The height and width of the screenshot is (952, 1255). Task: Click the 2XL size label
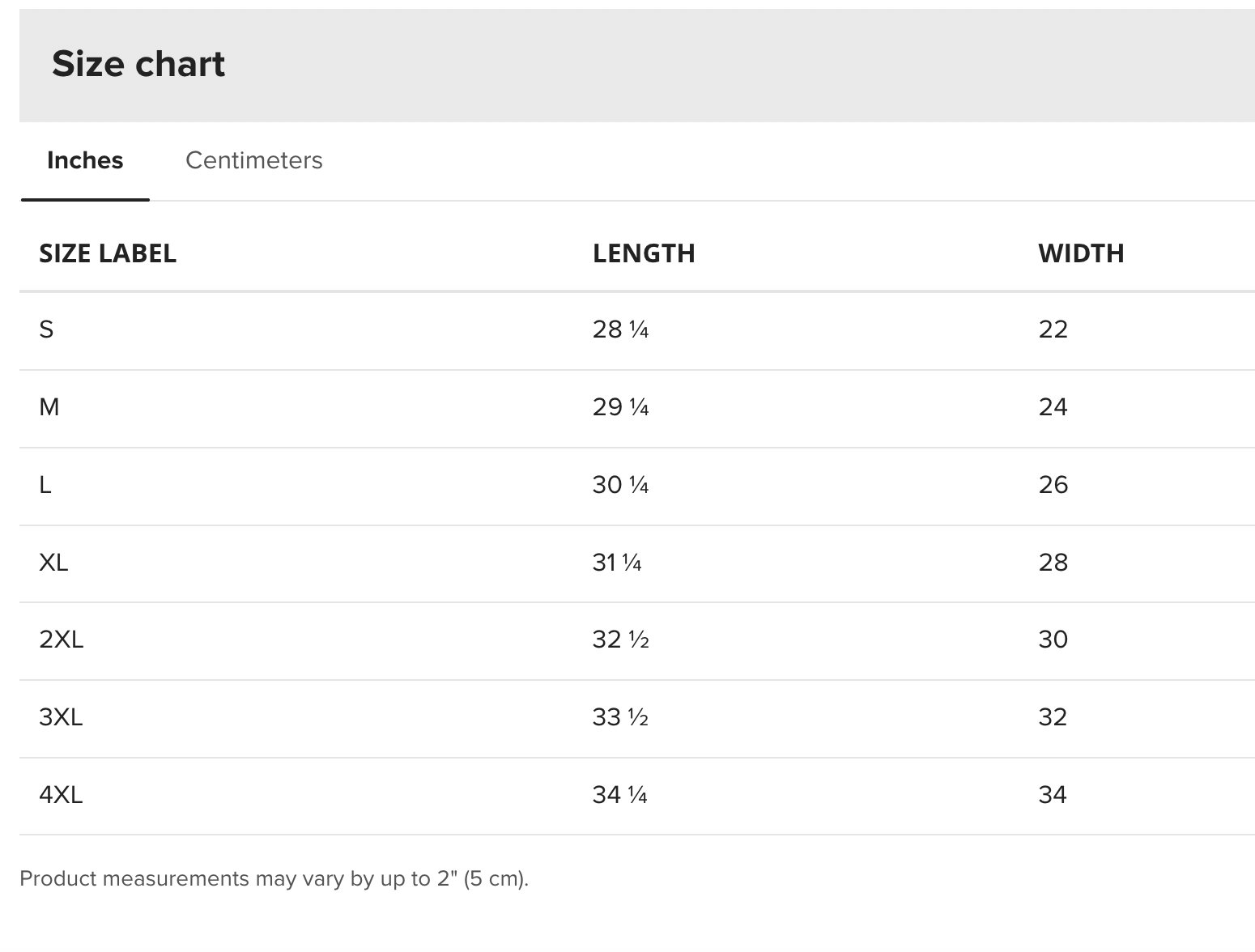pos(62,640)
